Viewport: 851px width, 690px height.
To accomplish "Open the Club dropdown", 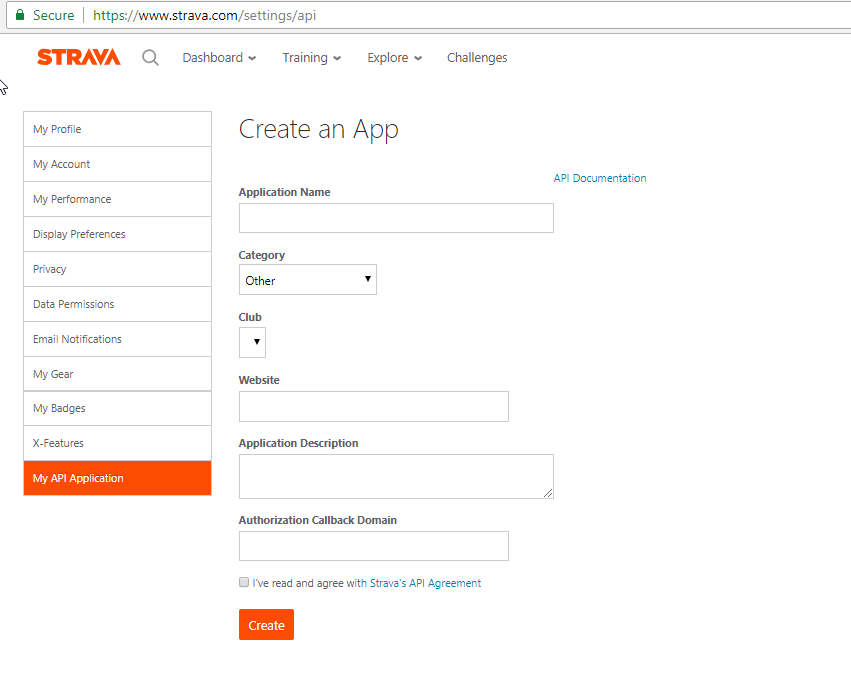I will click(252, 342).
